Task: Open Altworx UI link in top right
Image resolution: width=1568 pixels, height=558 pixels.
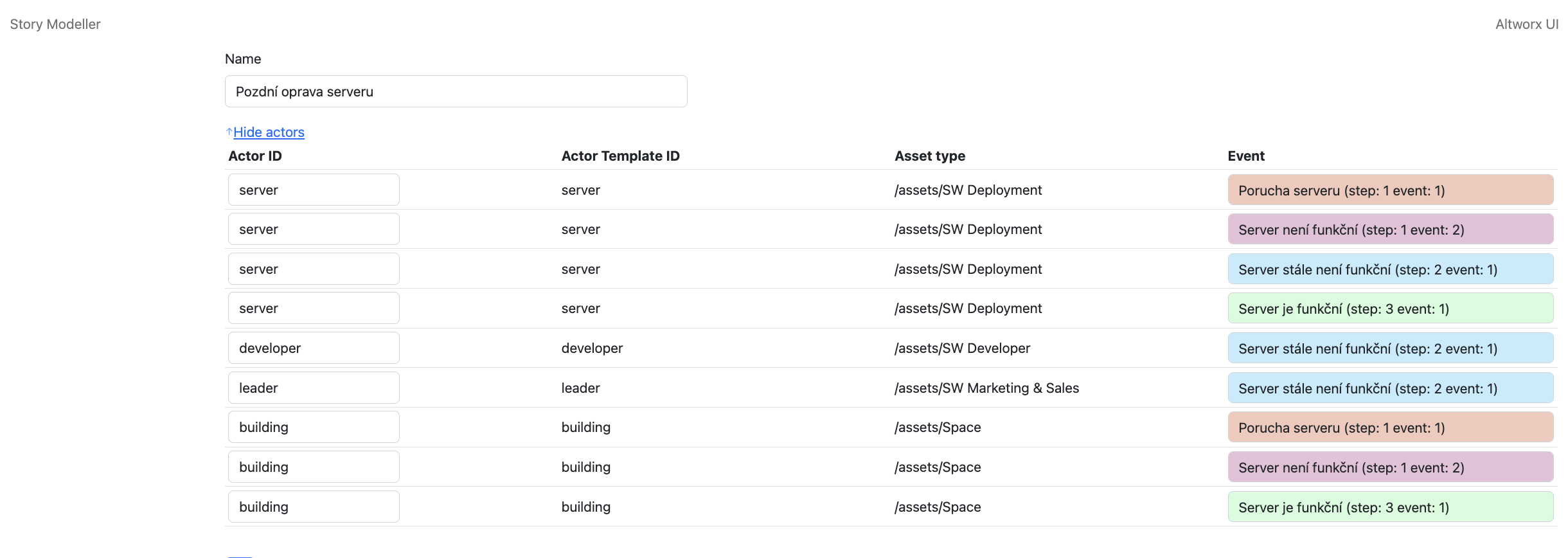Action: coord(1526,24)
